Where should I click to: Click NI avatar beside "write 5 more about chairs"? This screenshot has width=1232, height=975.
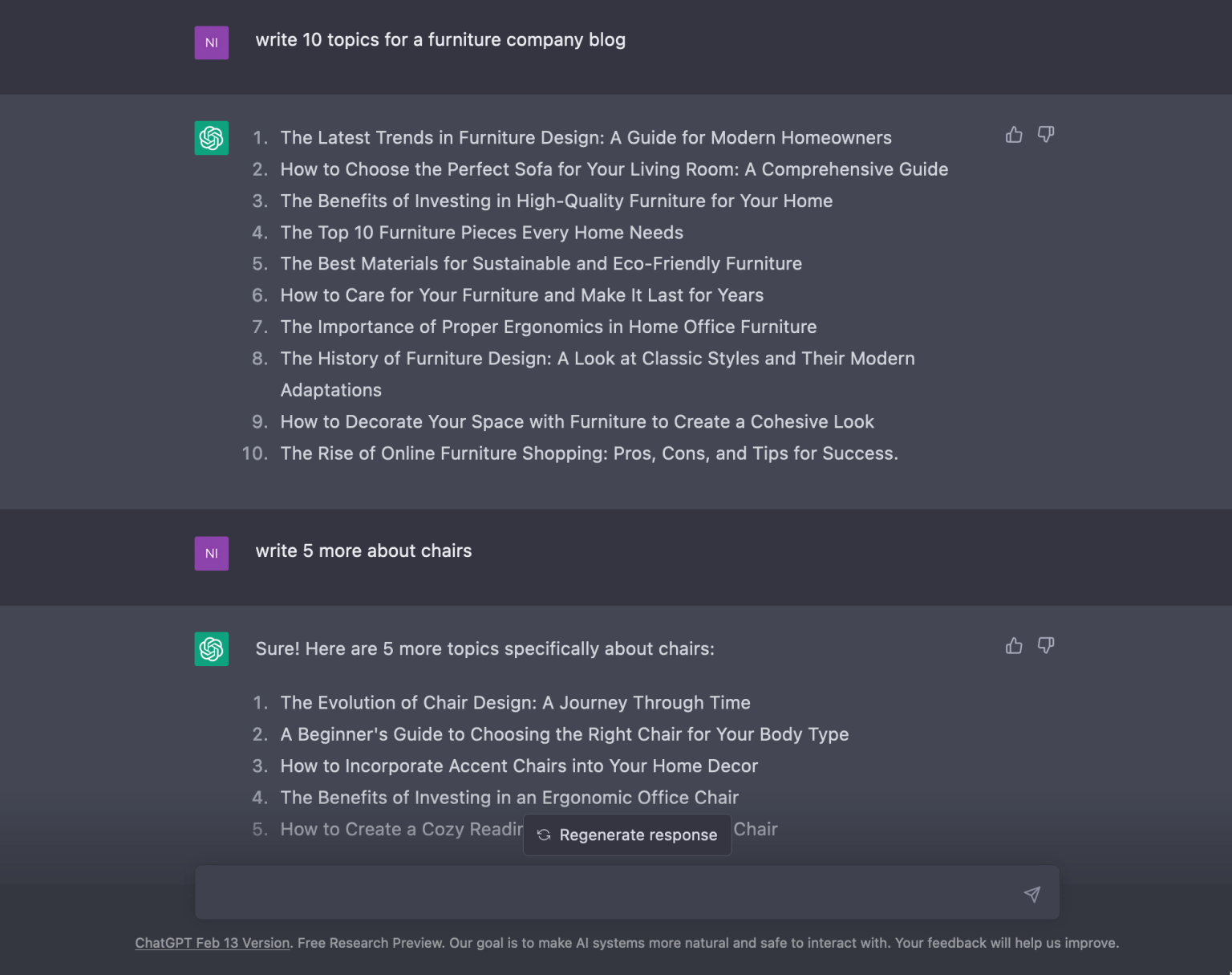point(212,554)
